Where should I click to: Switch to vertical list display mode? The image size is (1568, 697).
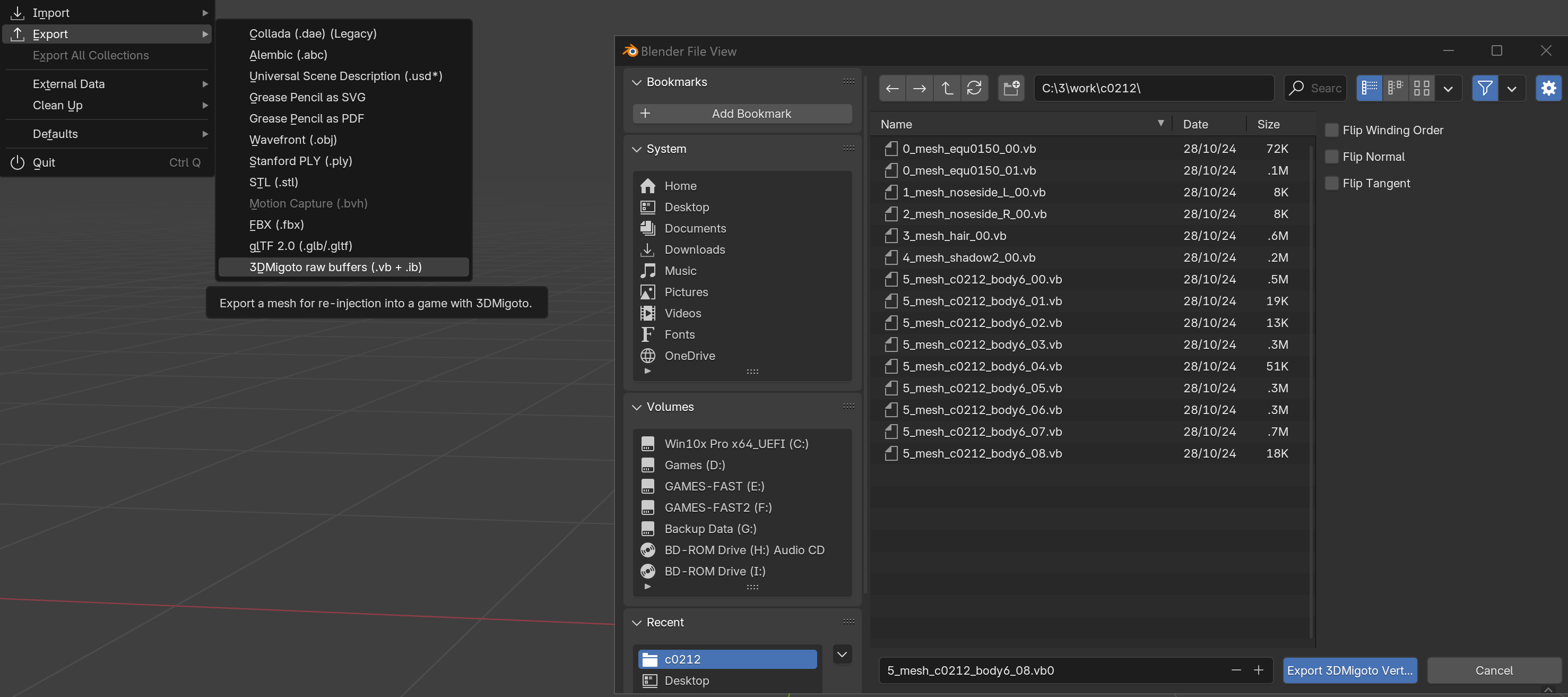tap(1369, 88)
